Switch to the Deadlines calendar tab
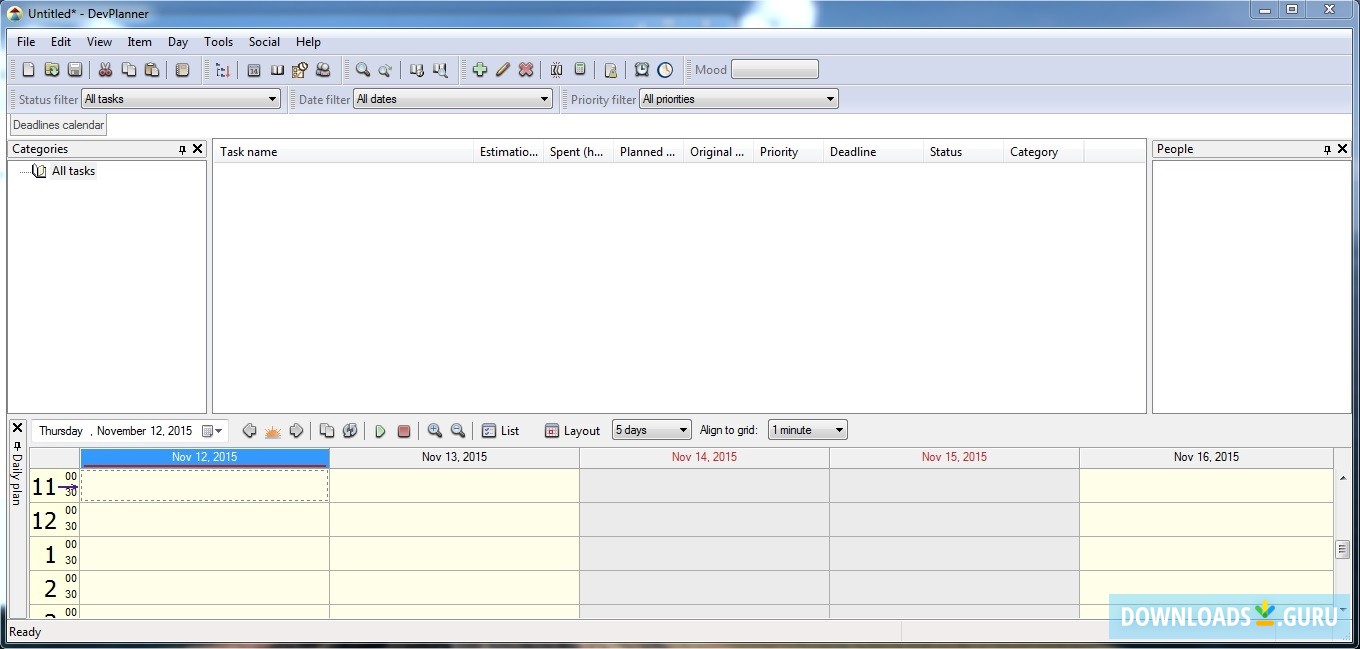1360x649 pixels. point(57,124)
